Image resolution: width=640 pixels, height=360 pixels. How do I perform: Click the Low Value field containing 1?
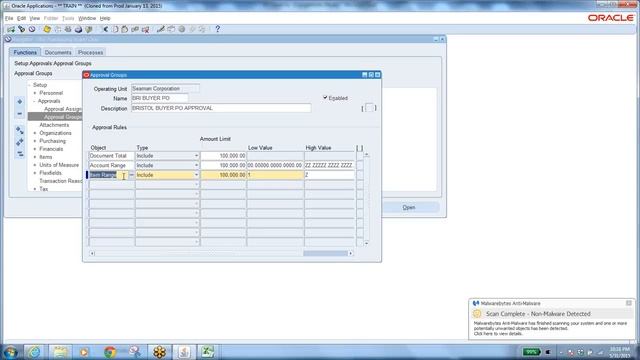[275, 175]
